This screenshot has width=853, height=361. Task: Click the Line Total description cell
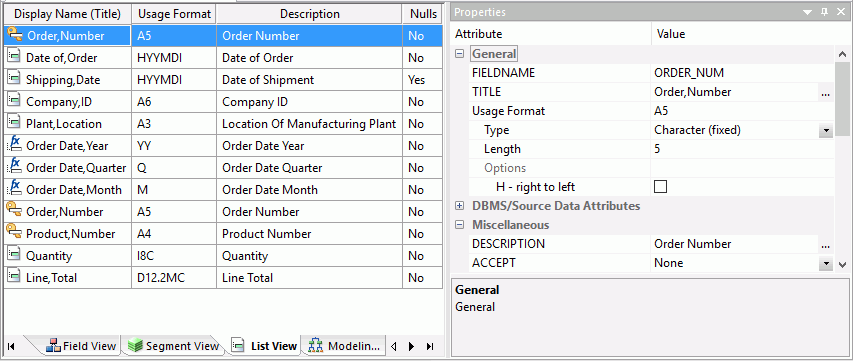(310, 278)
